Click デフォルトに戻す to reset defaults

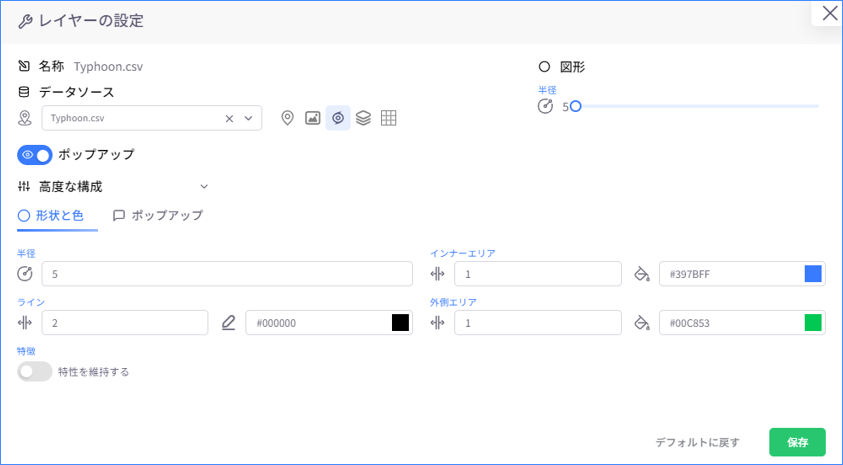(x=697, y=442)
